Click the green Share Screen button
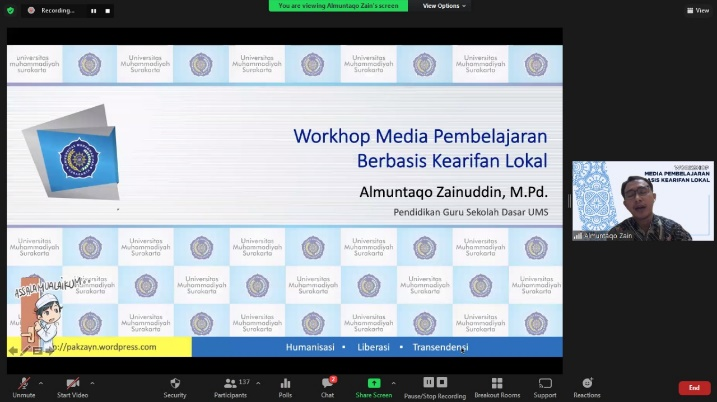The height and width of the screenshot is (402, 717). pos(374,387)
